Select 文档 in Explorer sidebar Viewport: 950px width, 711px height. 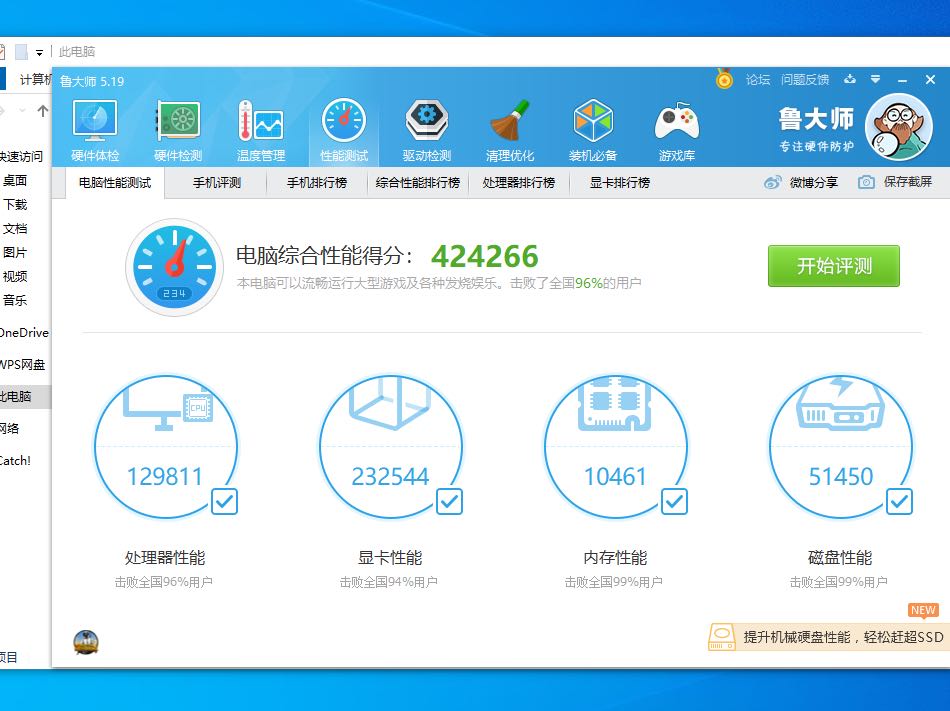(x=15, y=228)
